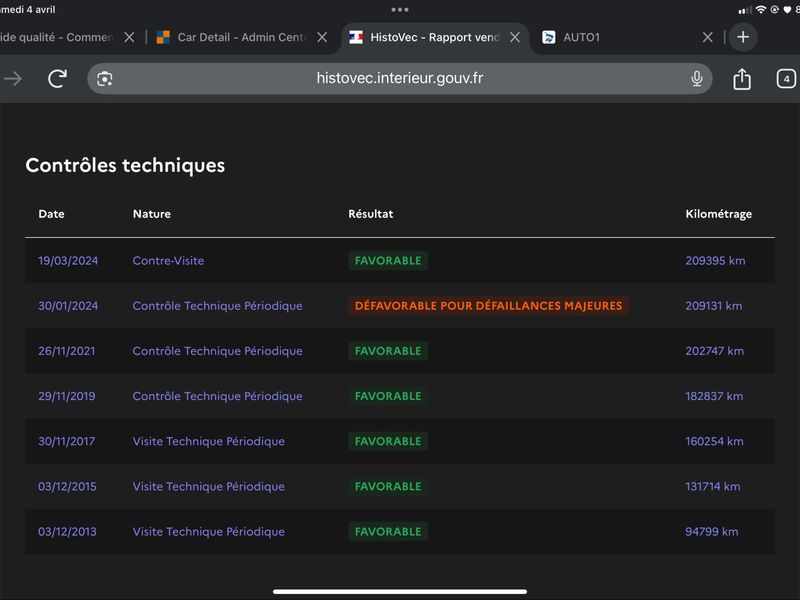Tap the forward navigation arrow
Image resolution: width=800 pixels, height=600 pixels.
pos(13,79)
